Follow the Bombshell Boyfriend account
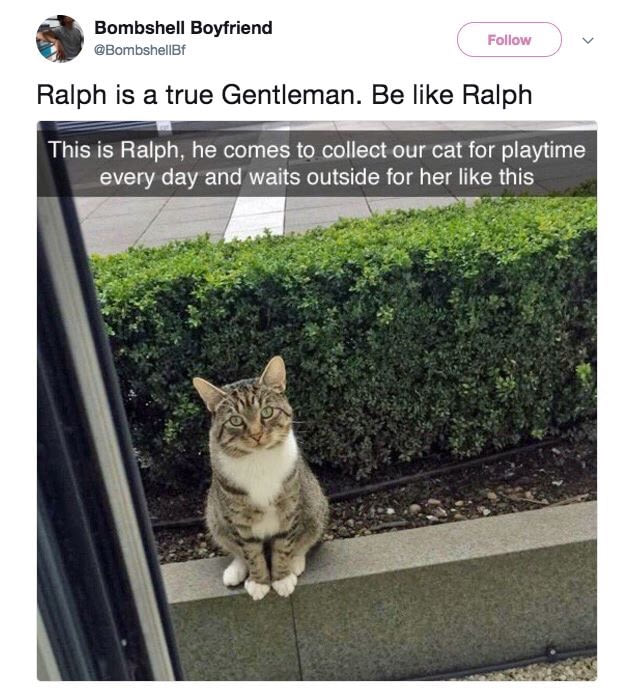 coord(509,40)
